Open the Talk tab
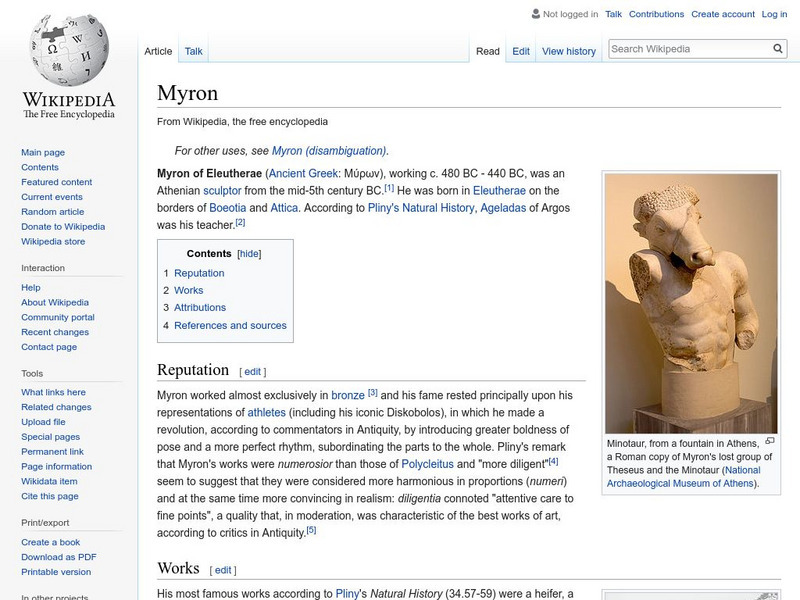The width and height of the screenshot is (800, 600). coord(193,51)
